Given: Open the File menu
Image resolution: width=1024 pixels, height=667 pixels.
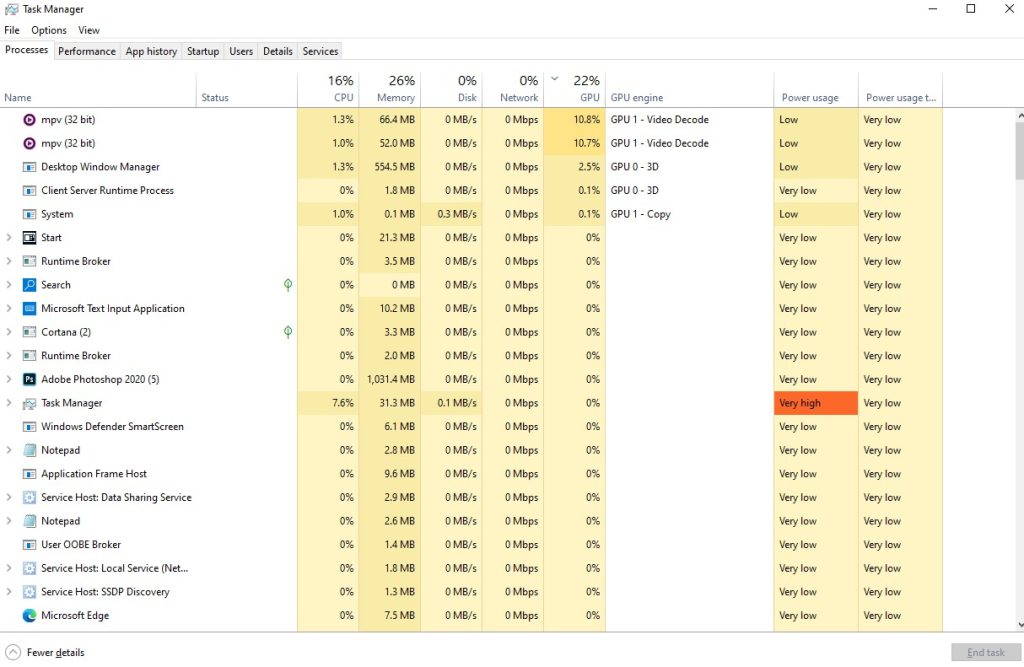Looking at the screenshot, I should click(x=12, y=30).
